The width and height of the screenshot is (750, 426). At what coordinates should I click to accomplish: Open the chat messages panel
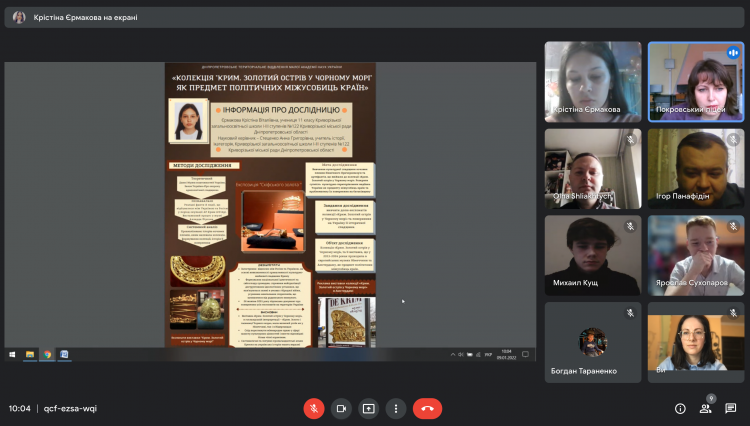click(x=731, y=408)
